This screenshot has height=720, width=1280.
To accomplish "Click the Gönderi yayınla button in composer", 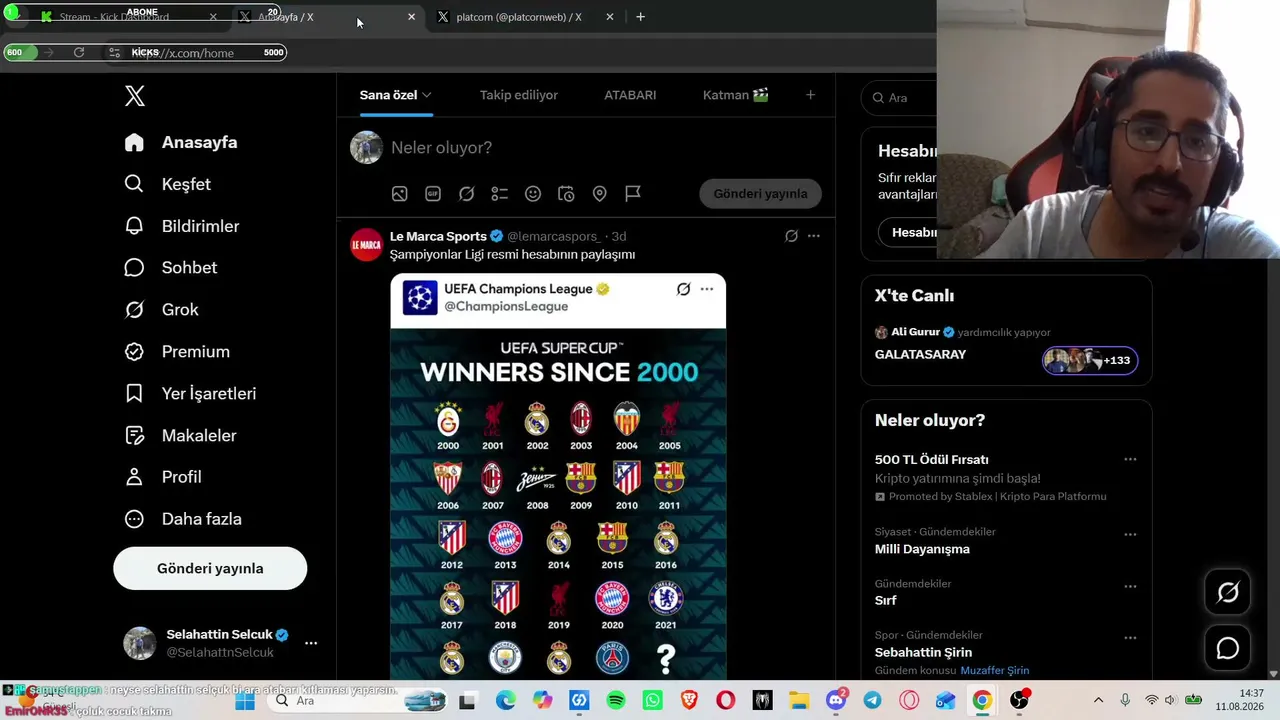I will coord(760,194).
